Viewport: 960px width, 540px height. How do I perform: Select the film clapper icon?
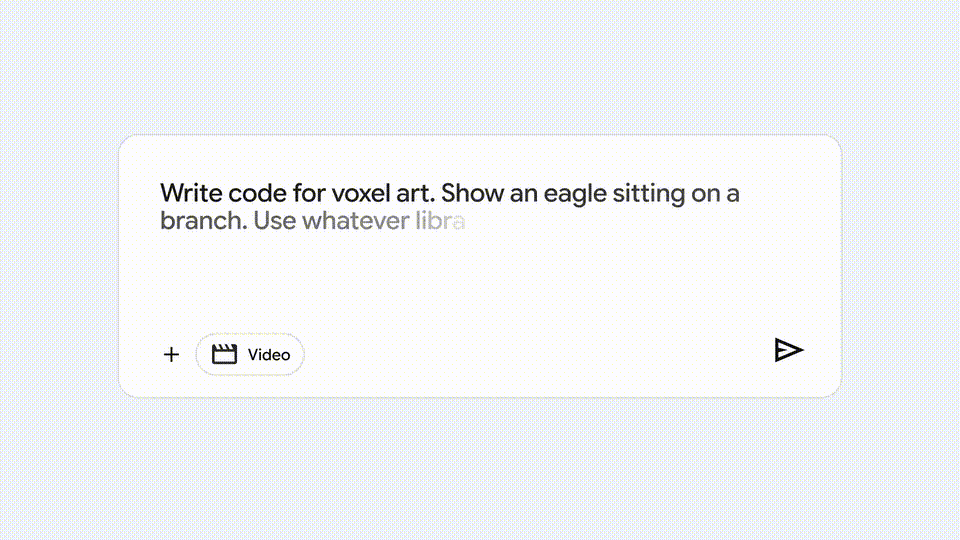pos(224,354)
